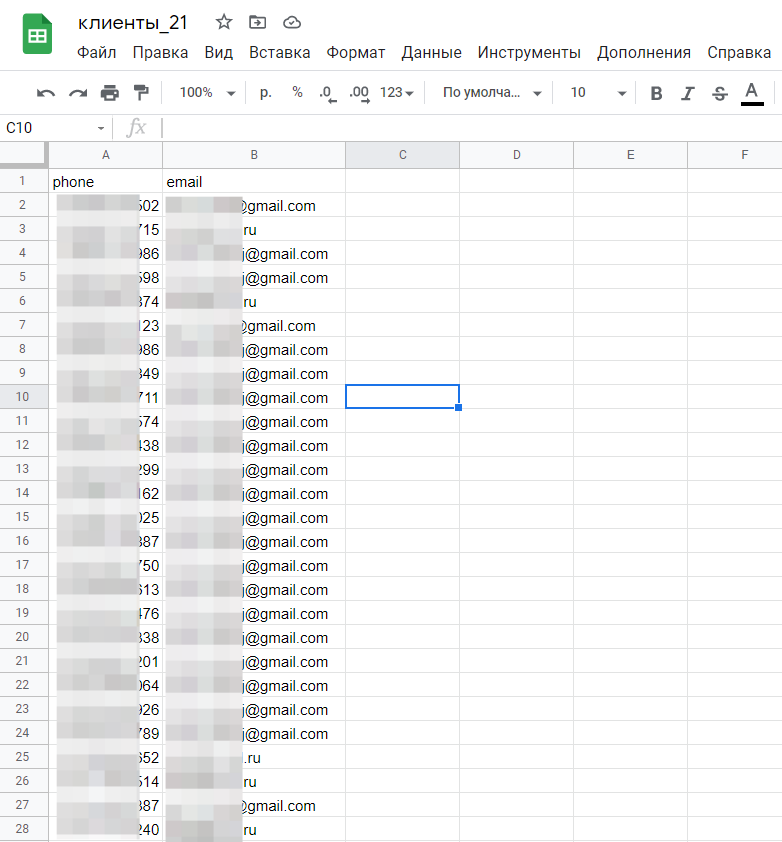This screenshot has width=782, height=842.
Task: Click the Move to folder icon
Action: pos(258,22)
